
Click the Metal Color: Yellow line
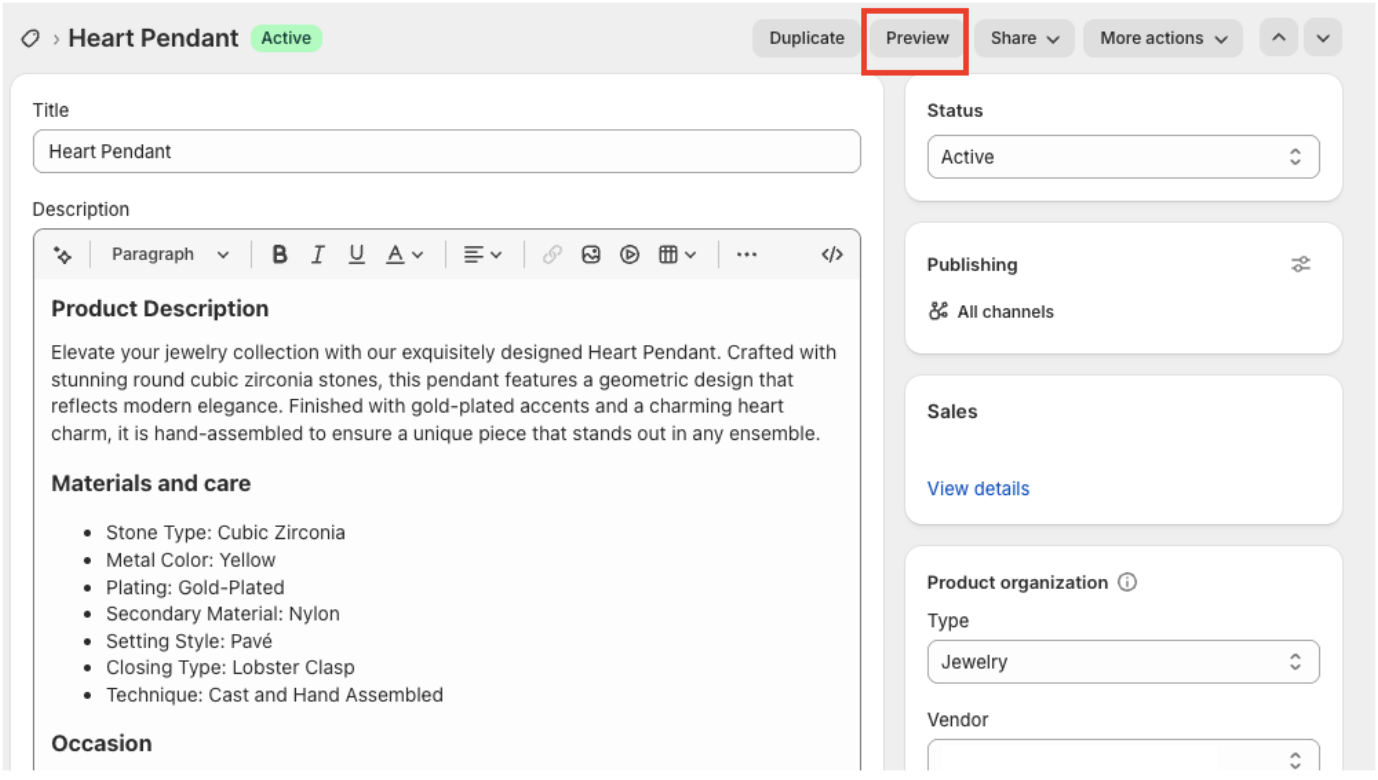pos(191,560)
